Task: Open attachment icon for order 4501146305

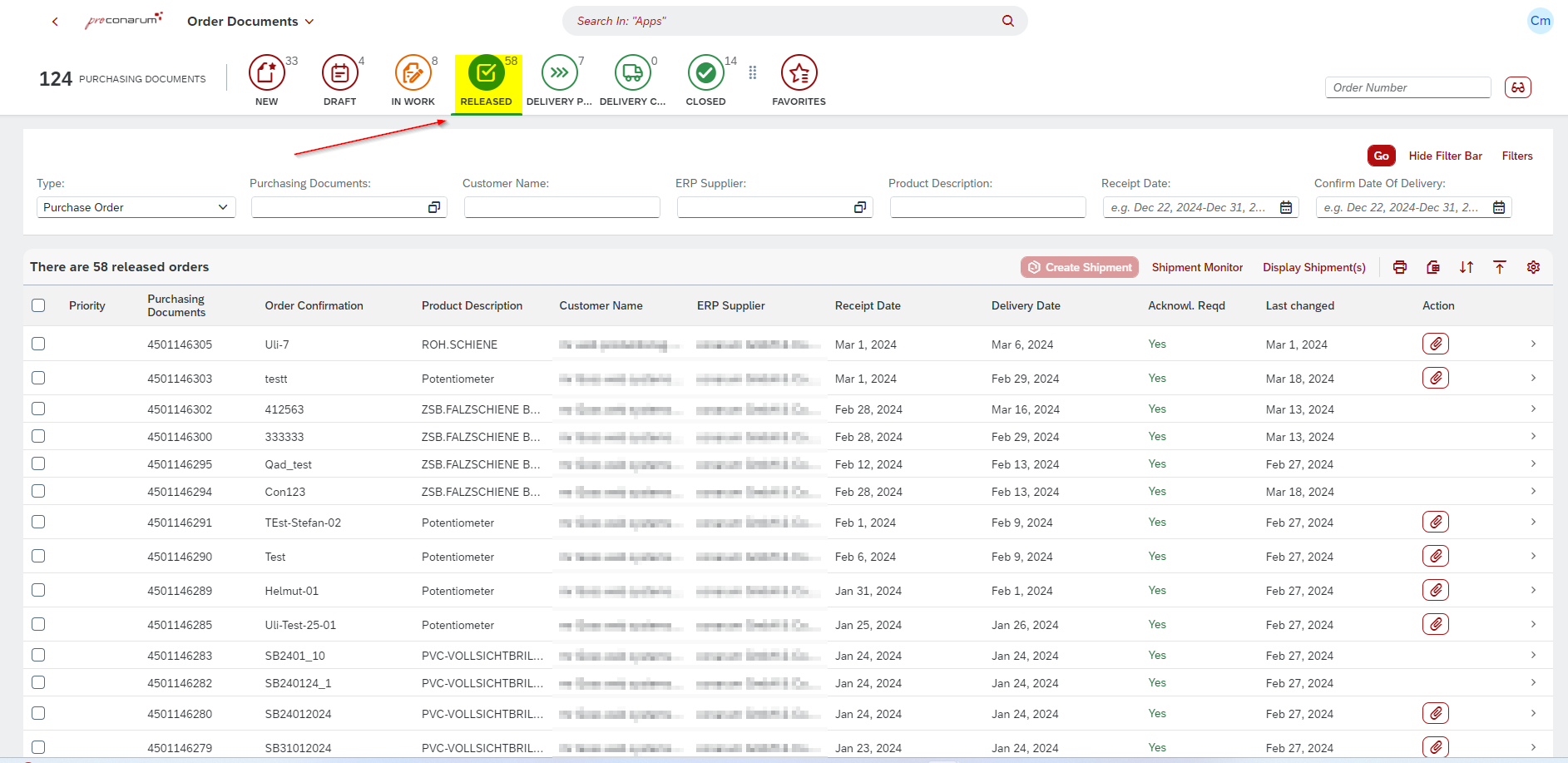Action: [1435, 344]
